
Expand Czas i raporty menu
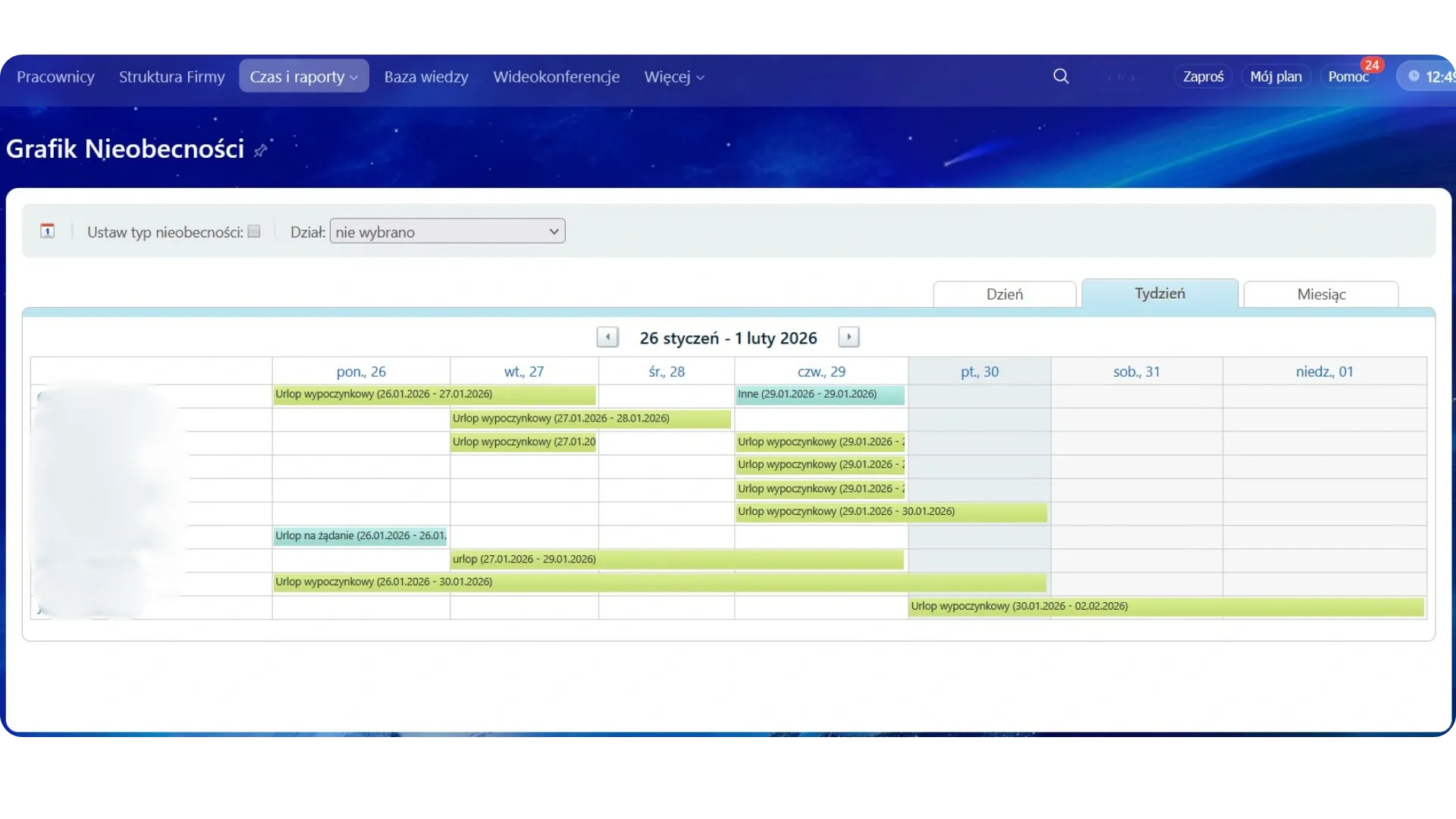tap(303, 77)
